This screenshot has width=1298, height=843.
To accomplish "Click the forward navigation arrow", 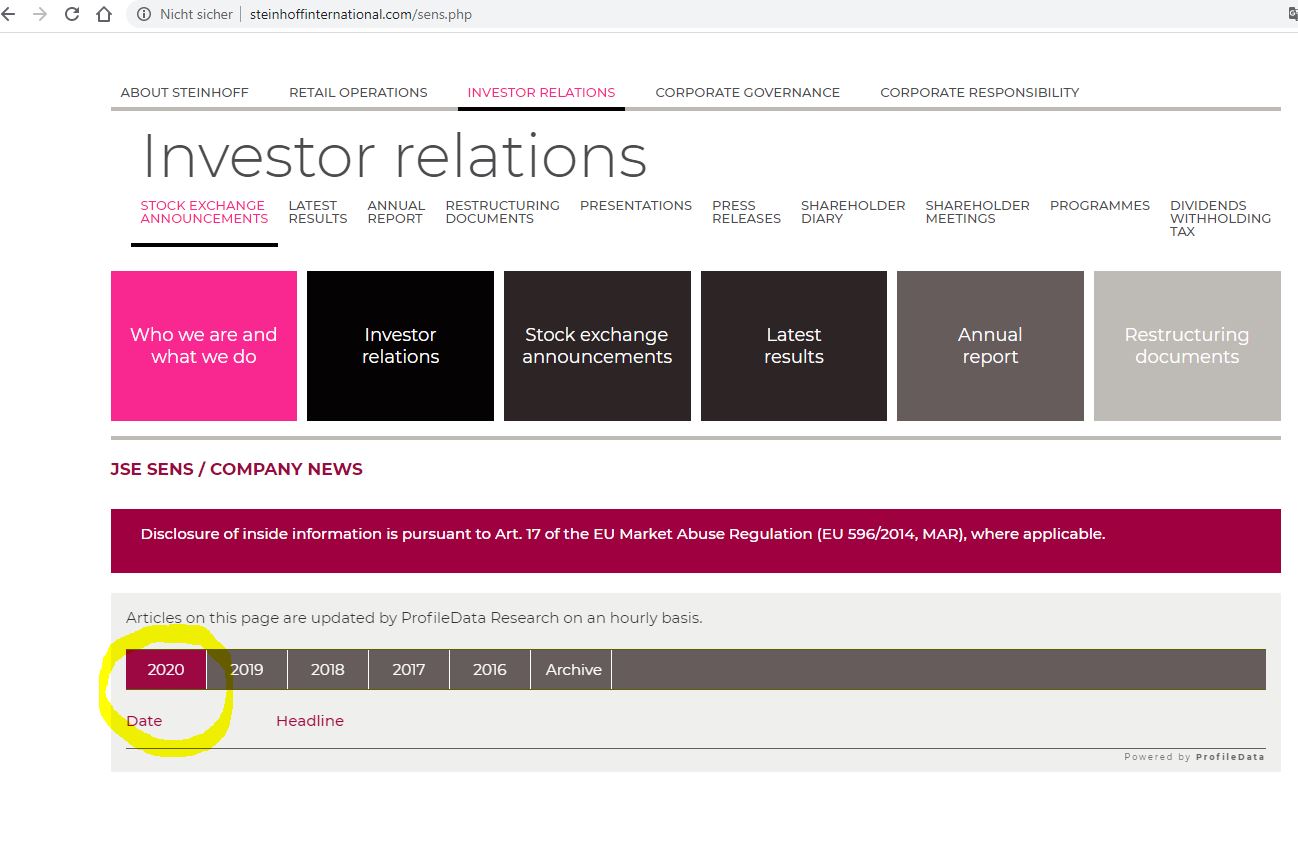I will coord(43,14).
